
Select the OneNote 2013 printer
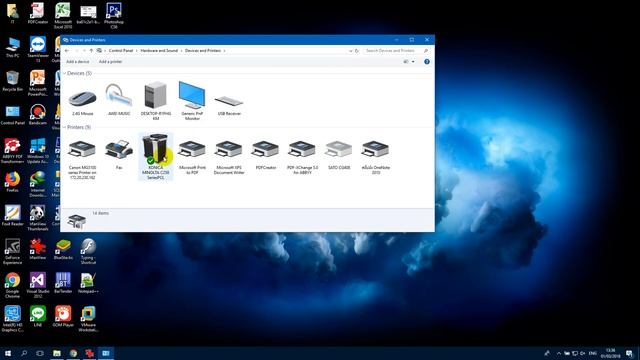[x=376, y=157]
